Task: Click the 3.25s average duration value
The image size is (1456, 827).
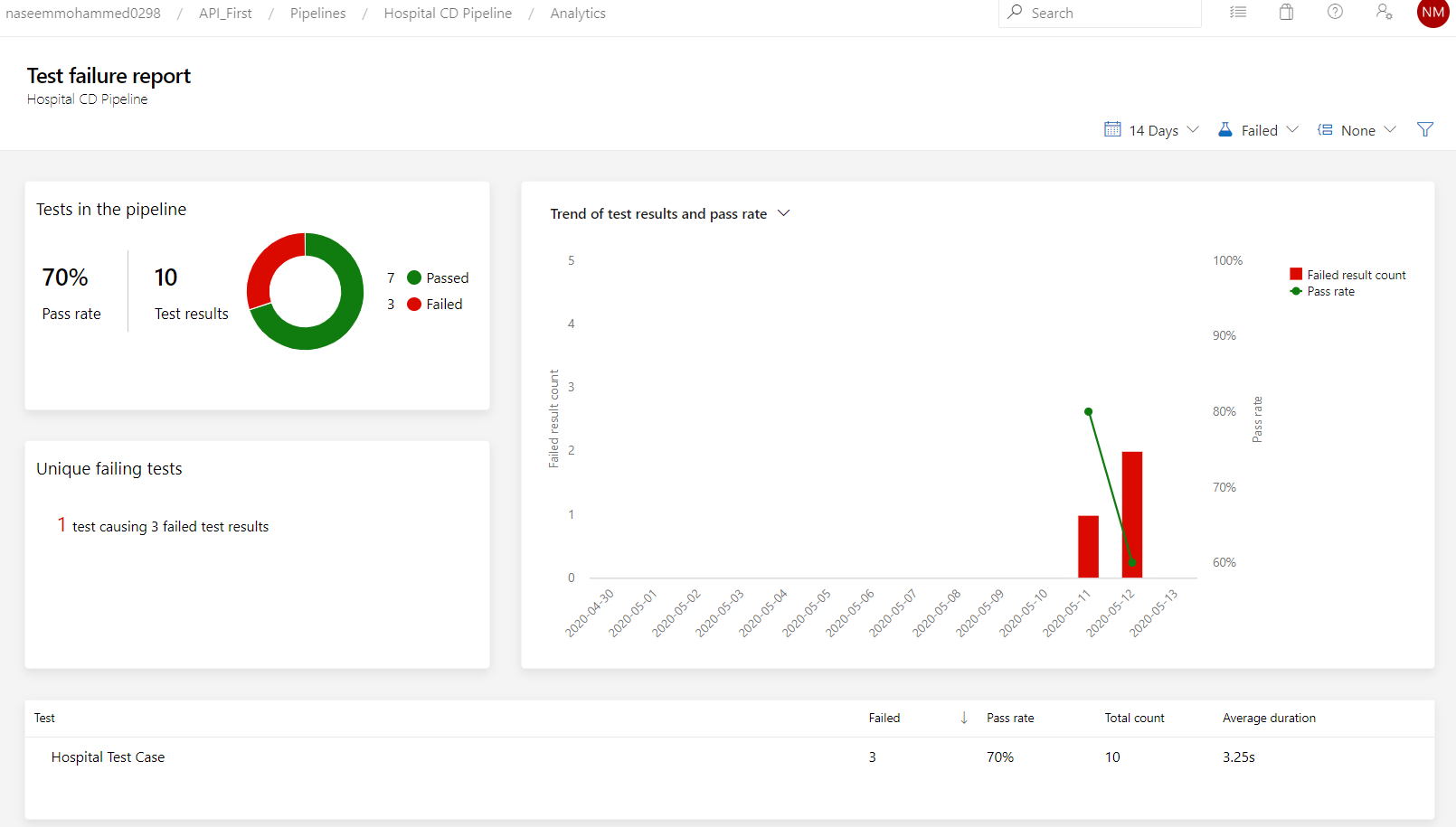Action: click(1239, 757)
